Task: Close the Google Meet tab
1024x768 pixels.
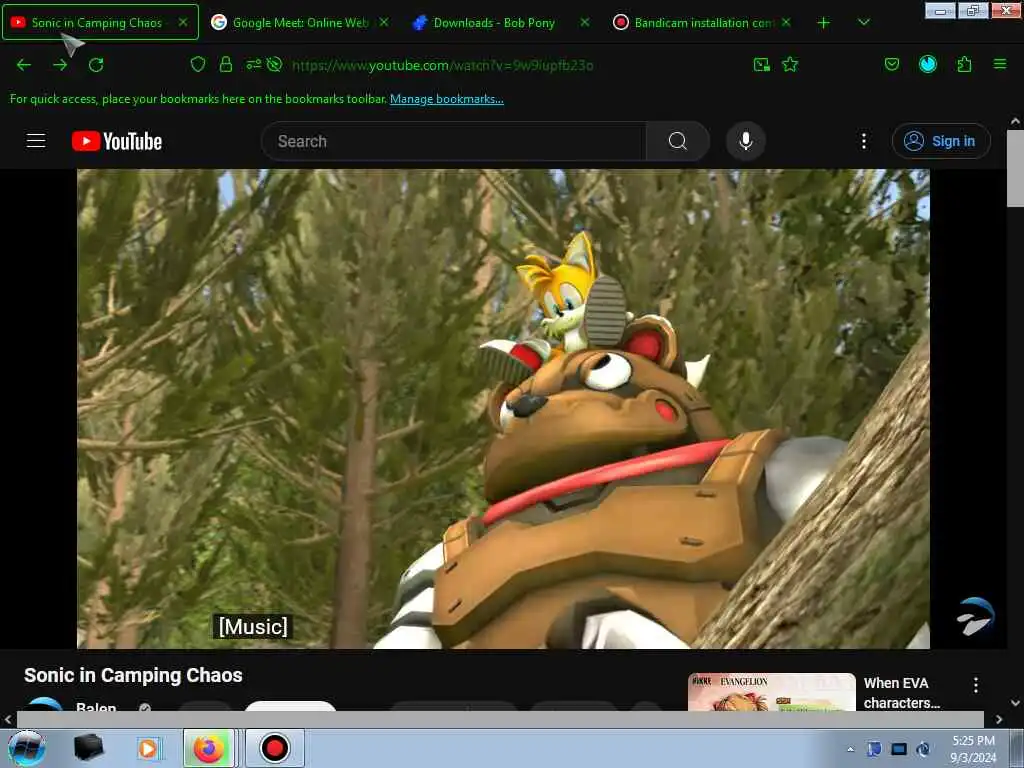Action: pos(384,22)
